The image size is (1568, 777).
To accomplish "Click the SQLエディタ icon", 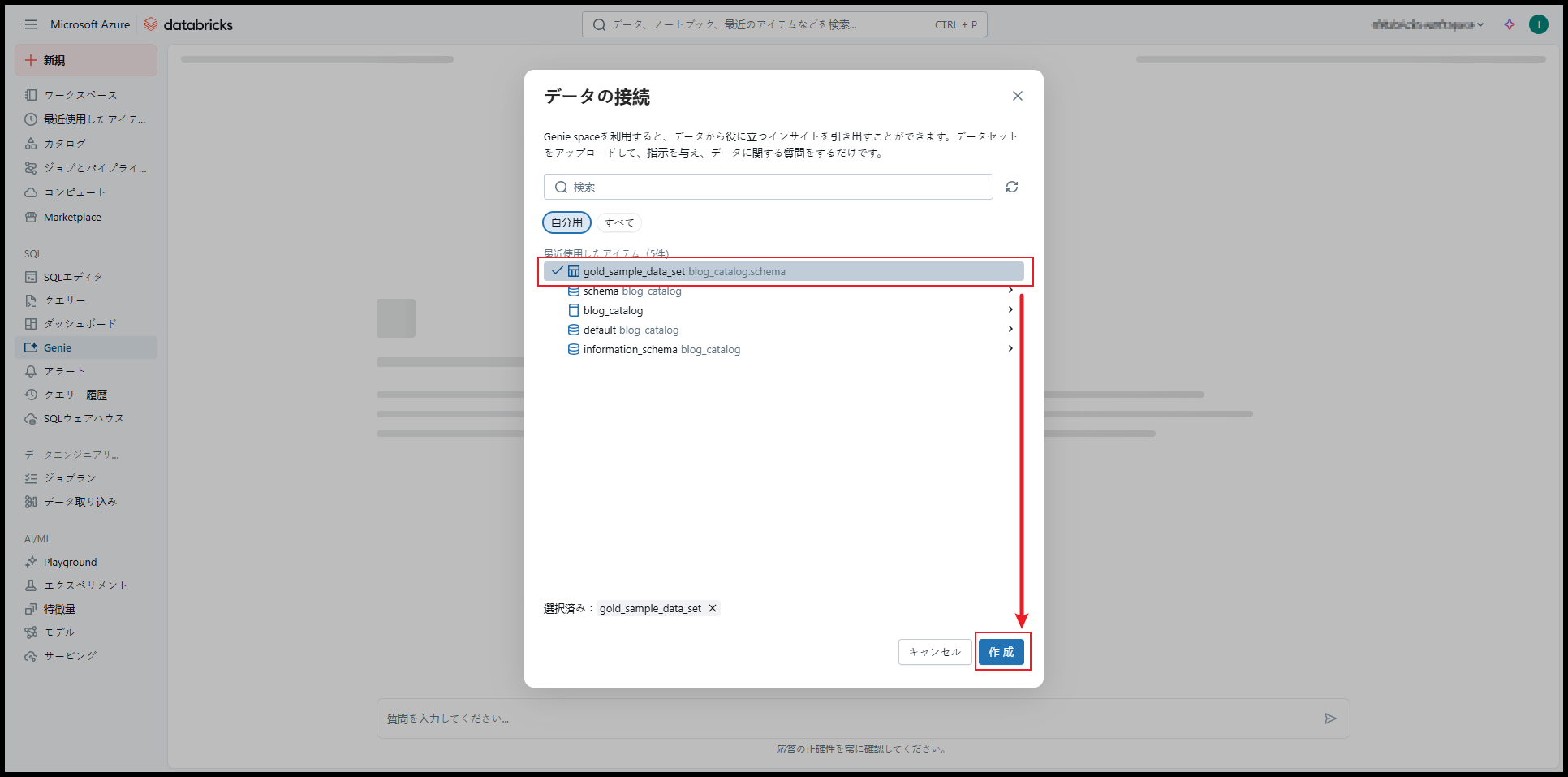I will click(31, 277).
